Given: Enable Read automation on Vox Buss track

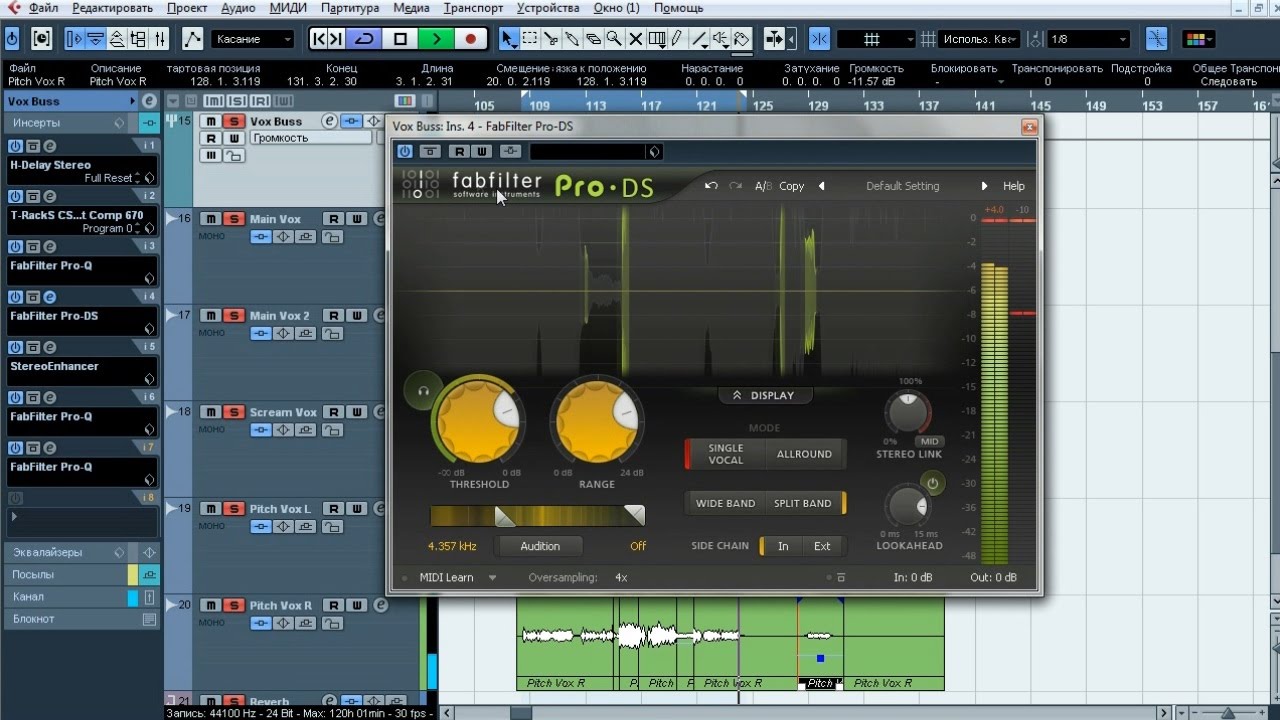Looking at the screenshot, I should (211, 138).
